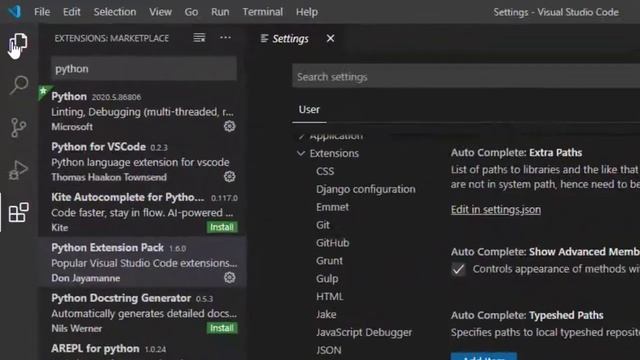Open Run and Debug view icon

click(18, 170)
